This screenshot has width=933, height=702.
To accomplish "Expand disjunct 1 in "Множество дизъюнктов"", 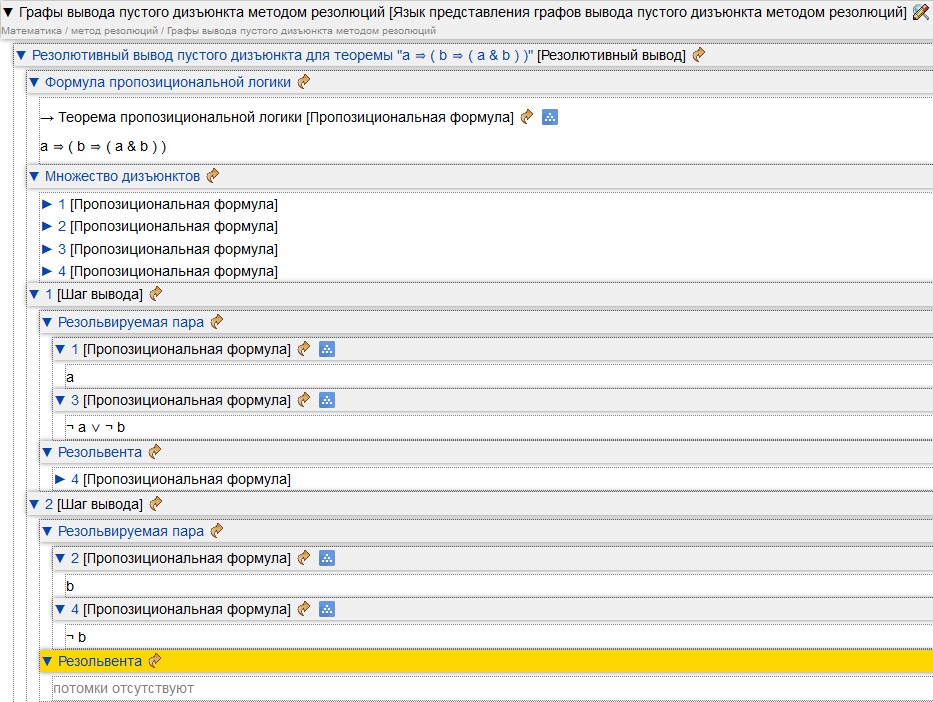I will (x=47, y=204).
